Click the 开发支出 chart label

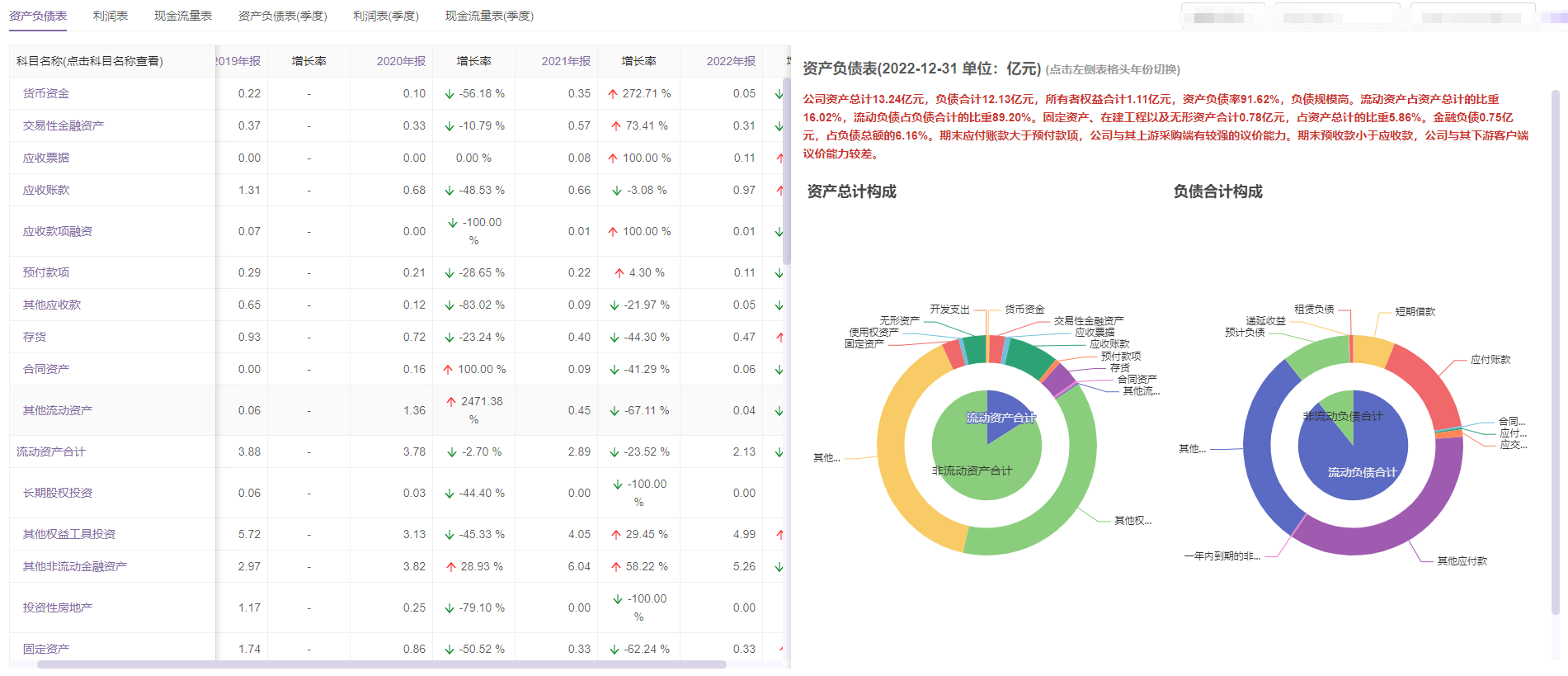[x=950, y=310]
